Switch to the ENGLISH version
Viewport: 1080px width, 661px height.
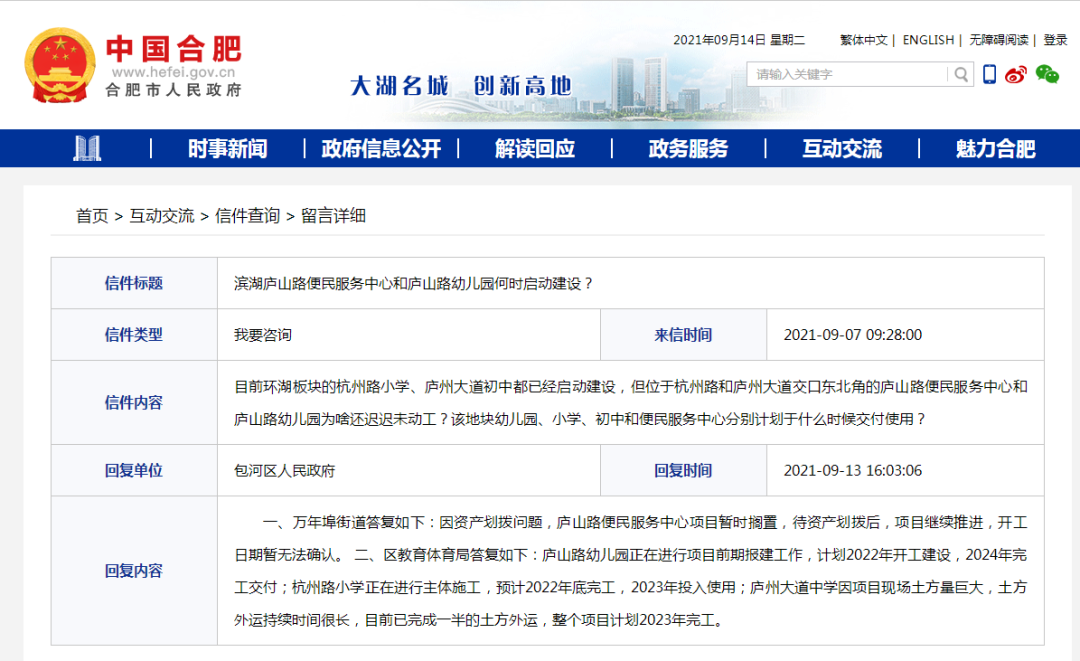[x=928, y=40]
